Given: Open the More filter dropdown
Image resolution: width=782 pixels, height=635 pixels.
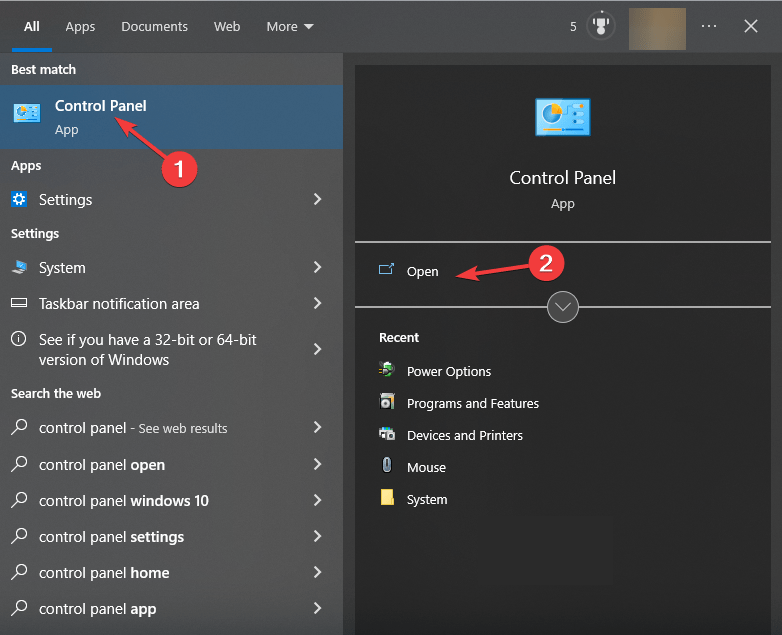Looking at the screenshot, I should [x=290, y=26].
